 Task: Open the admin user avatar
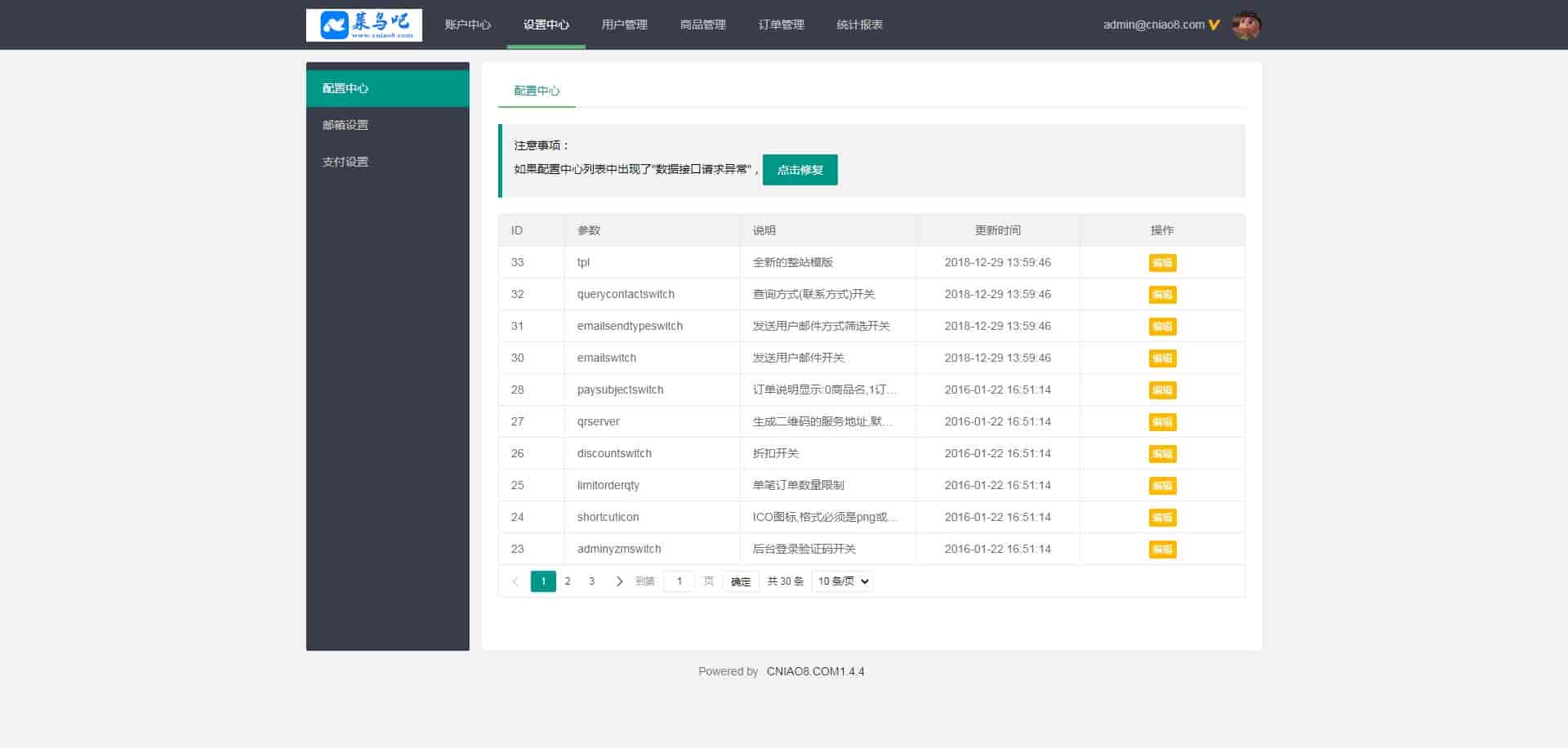[1246, 25]
